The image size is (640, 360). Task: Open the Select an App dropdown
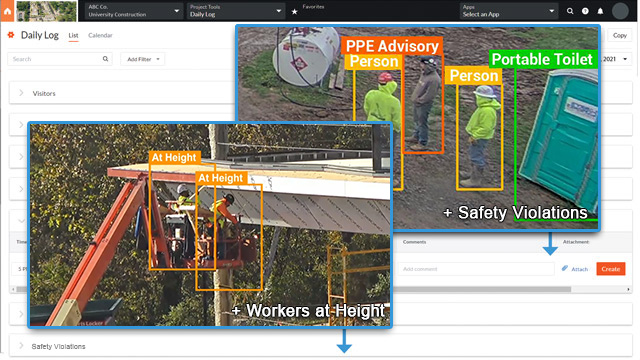(x=508, y=11)
